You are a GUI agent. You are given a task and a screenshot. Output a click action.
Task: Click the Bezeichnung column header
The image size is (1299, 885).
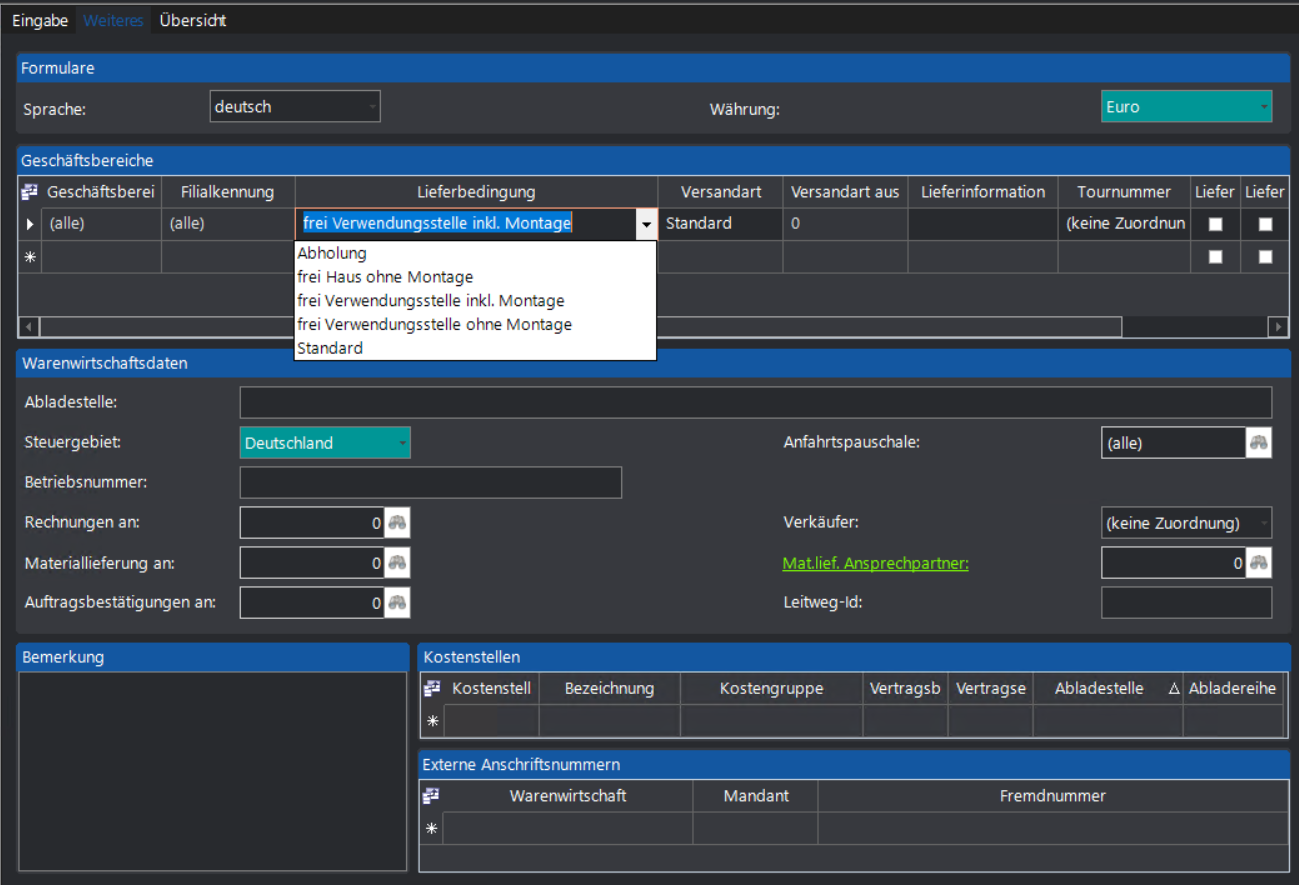609,689
